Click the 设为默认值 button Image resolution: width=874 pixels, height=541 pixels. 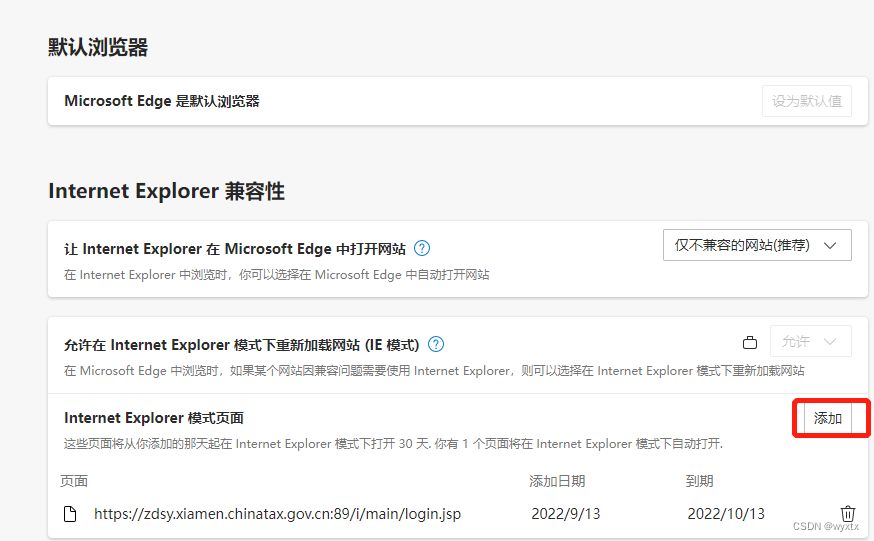coord(807,101)
